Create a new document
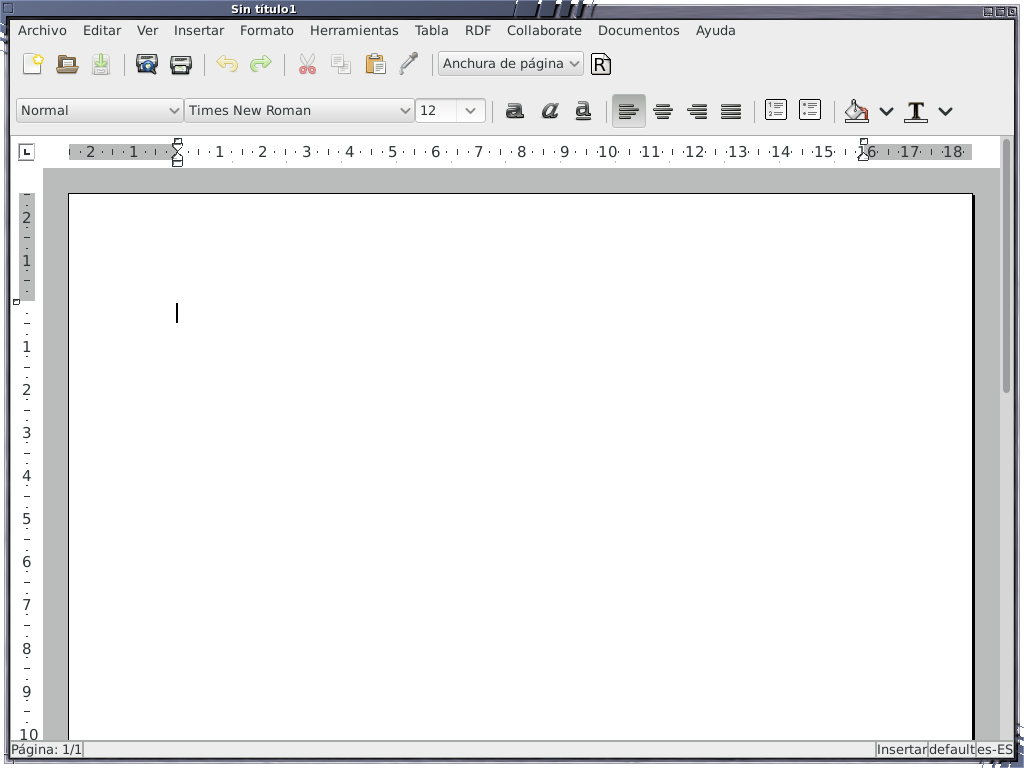This screenshot has height=768, width=1024. pos(33,65)
